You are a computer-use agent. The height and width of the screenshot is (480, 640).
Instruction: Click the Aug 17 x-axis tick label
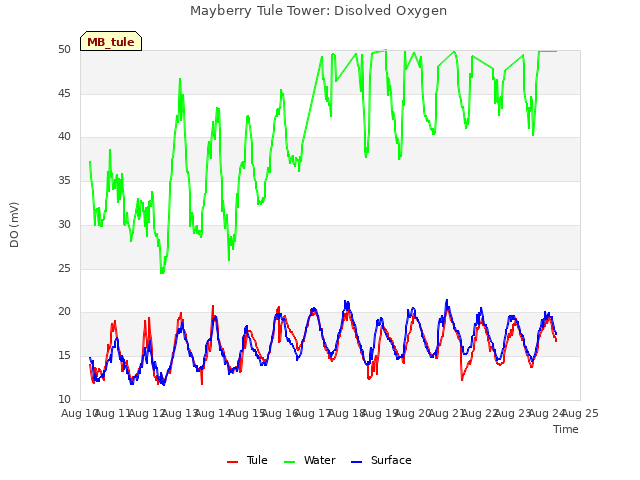click(313, 413)
